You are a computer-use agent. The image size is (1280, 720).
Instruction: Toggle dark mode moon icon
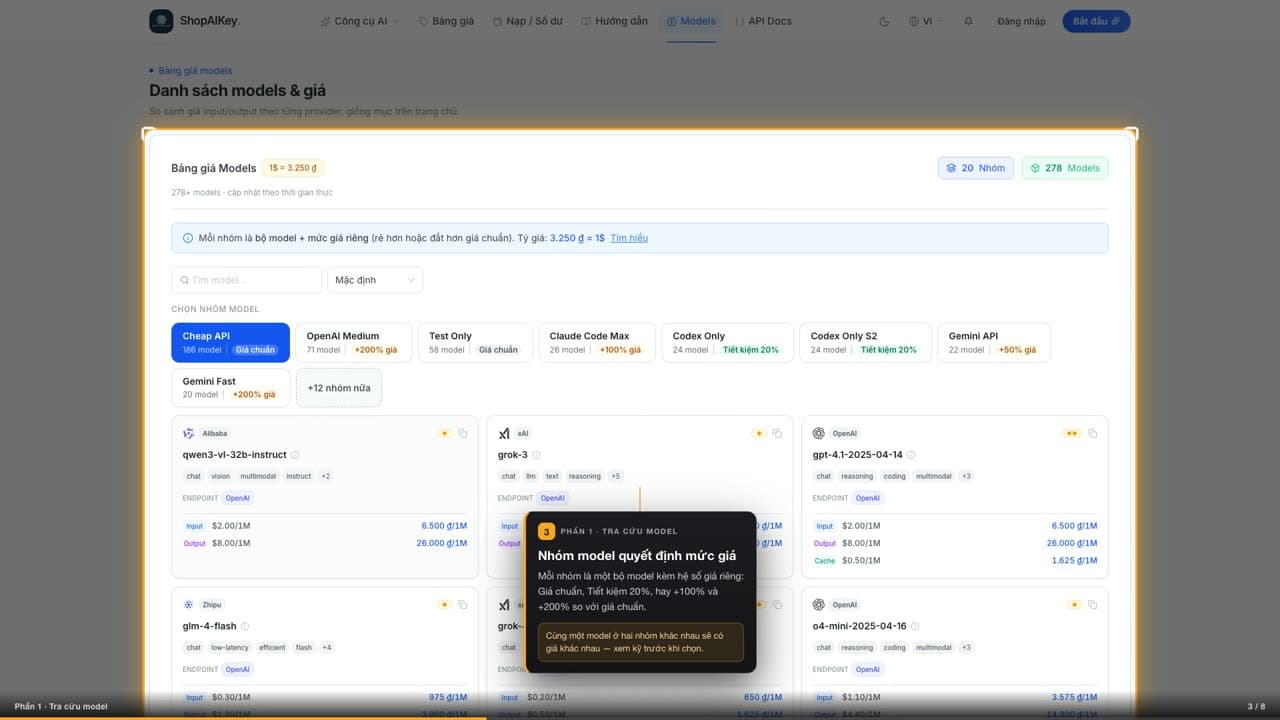pyautogui.click(x=883, y=21)
